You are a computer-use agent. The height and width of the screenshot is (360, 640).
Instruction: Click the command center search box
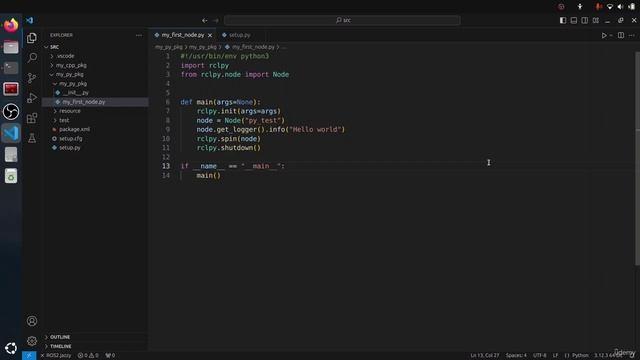tap(342, 20)
